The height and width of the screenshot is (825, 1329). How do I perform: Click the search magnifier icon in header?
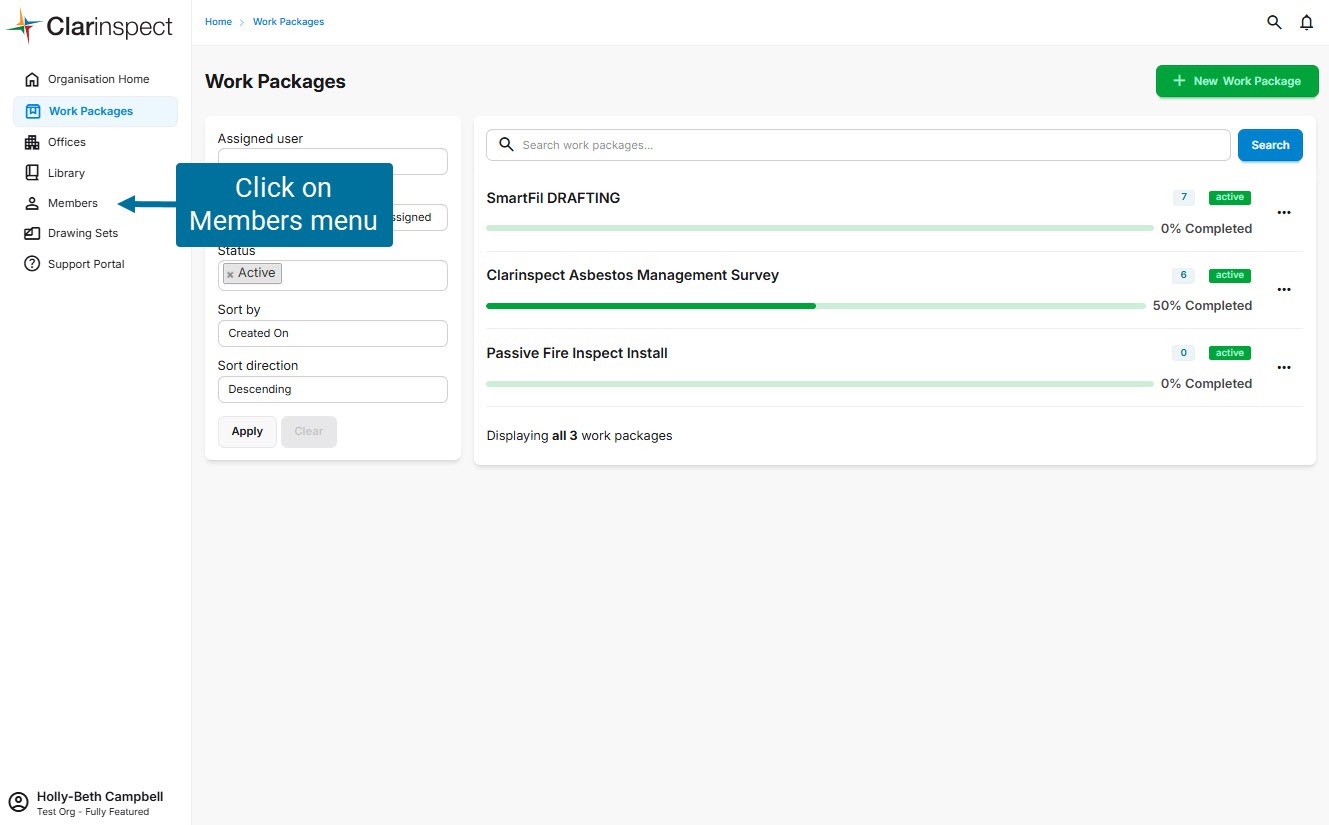click(x=1274, y=22)
